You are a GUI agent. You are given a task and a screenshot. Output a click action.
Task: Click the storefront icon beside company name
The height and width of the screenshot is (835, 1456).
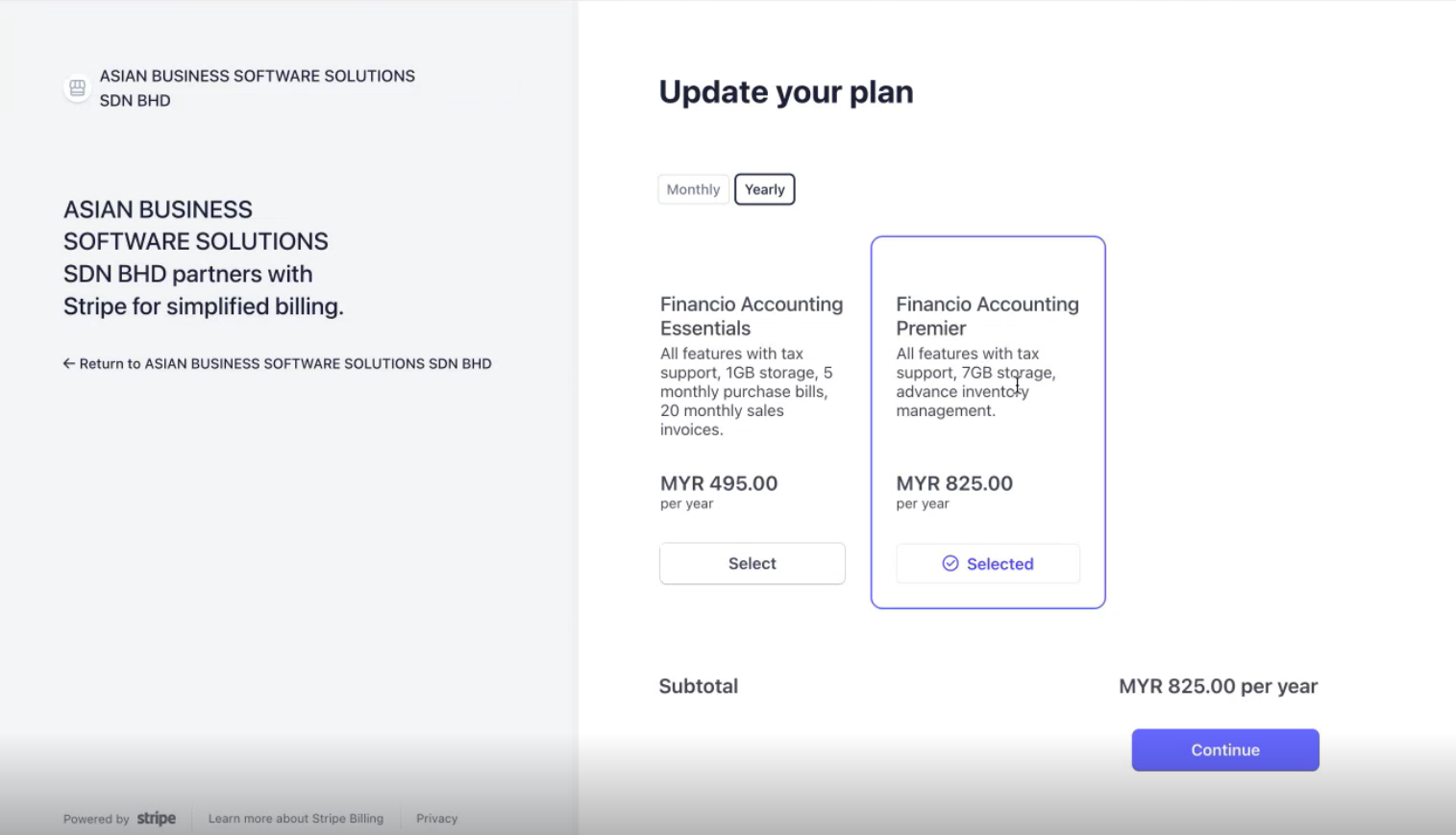point(77,88)
